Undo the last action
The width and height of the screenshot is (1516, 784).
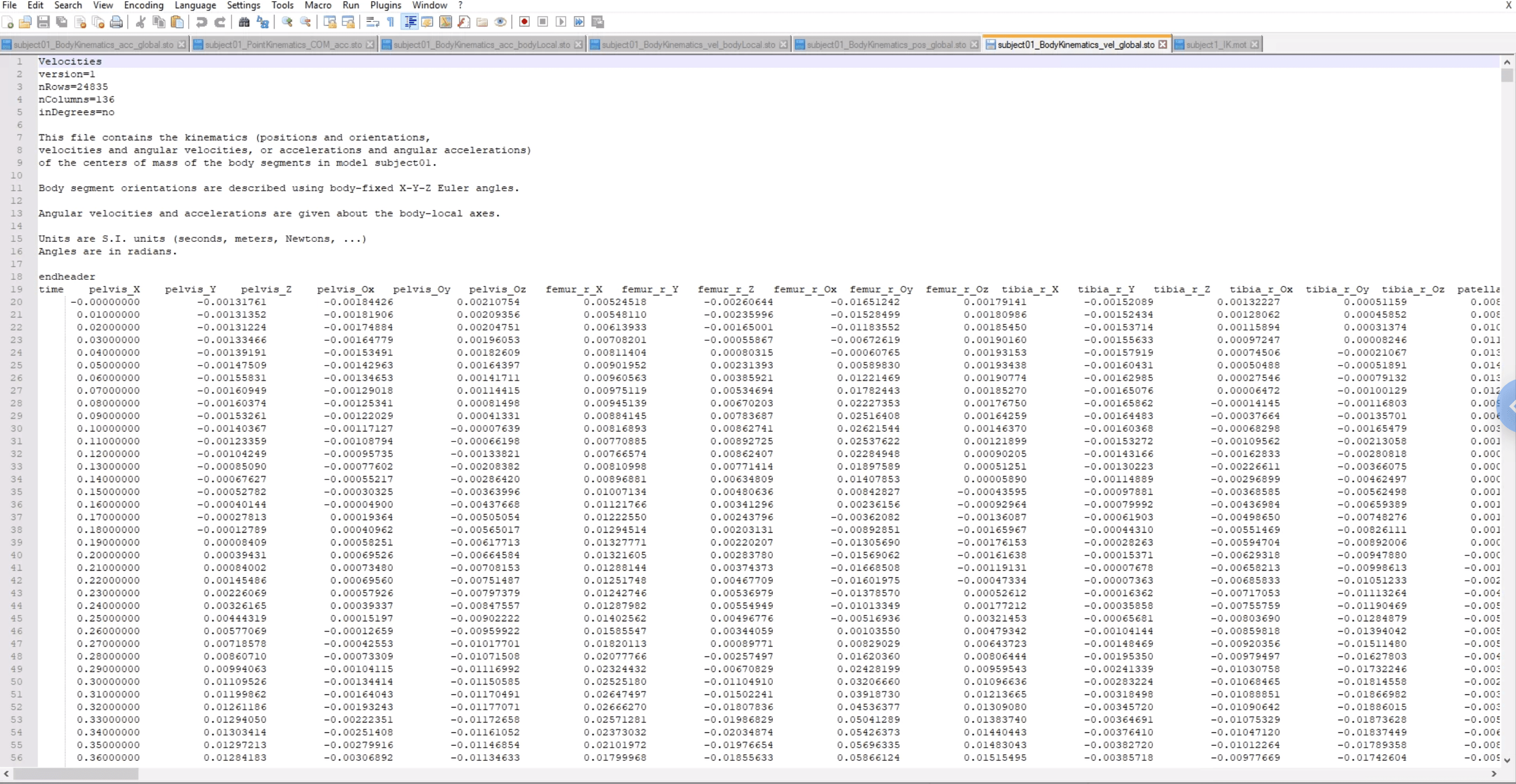tap(201, 23)
